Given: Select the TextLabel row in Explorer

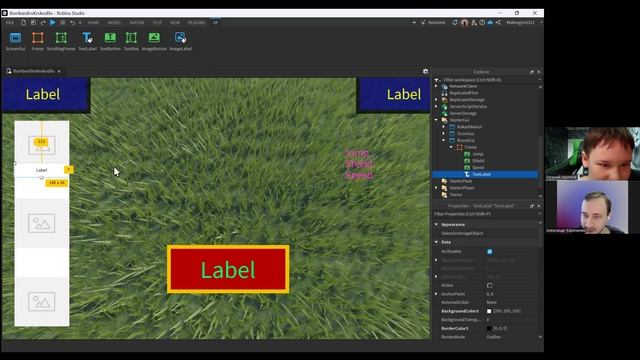Looking at the screenshot, I should click(x=485, y=174).
